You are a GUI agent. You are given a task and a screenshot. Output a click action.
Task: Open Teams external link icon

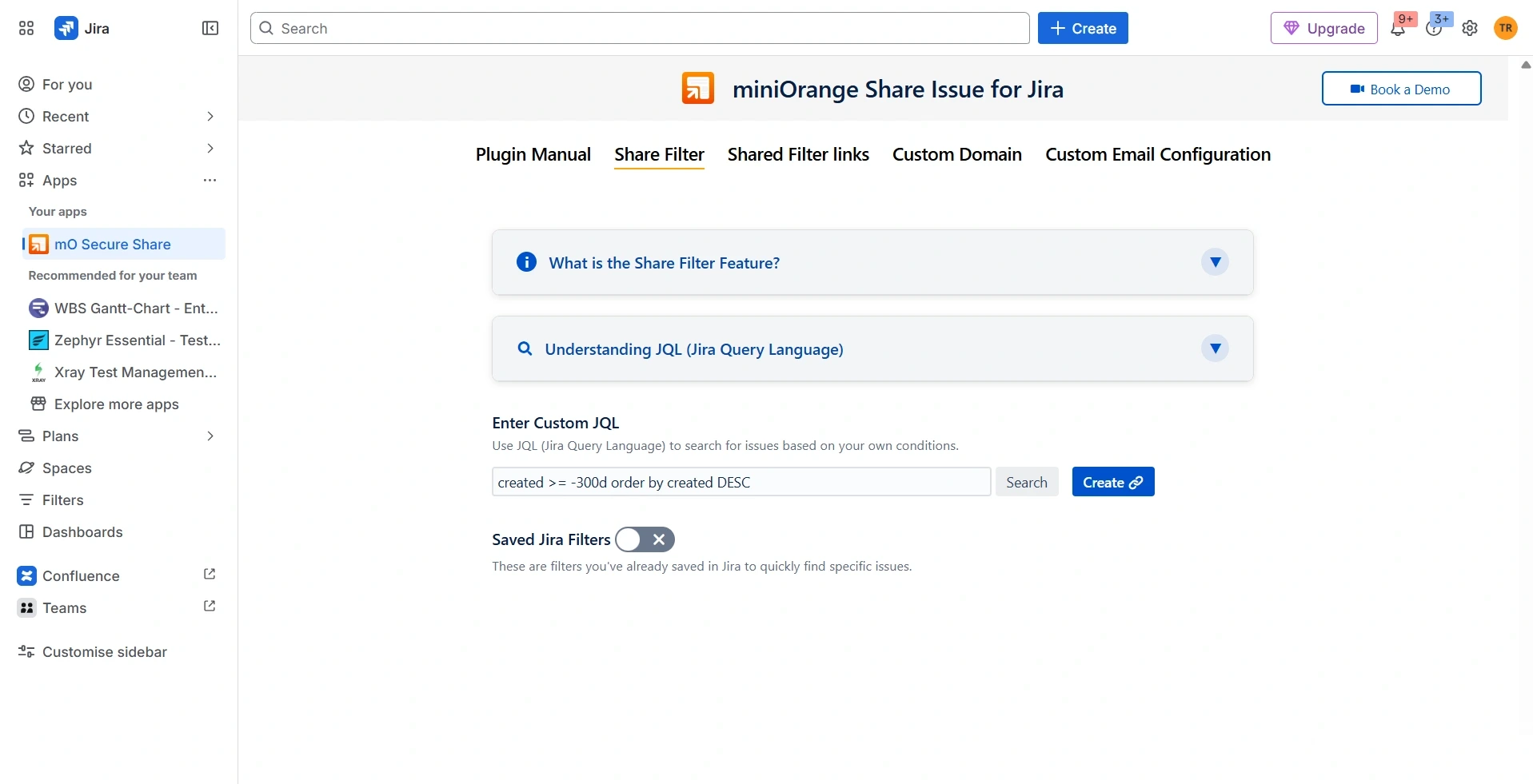click(x=210, y=607)
